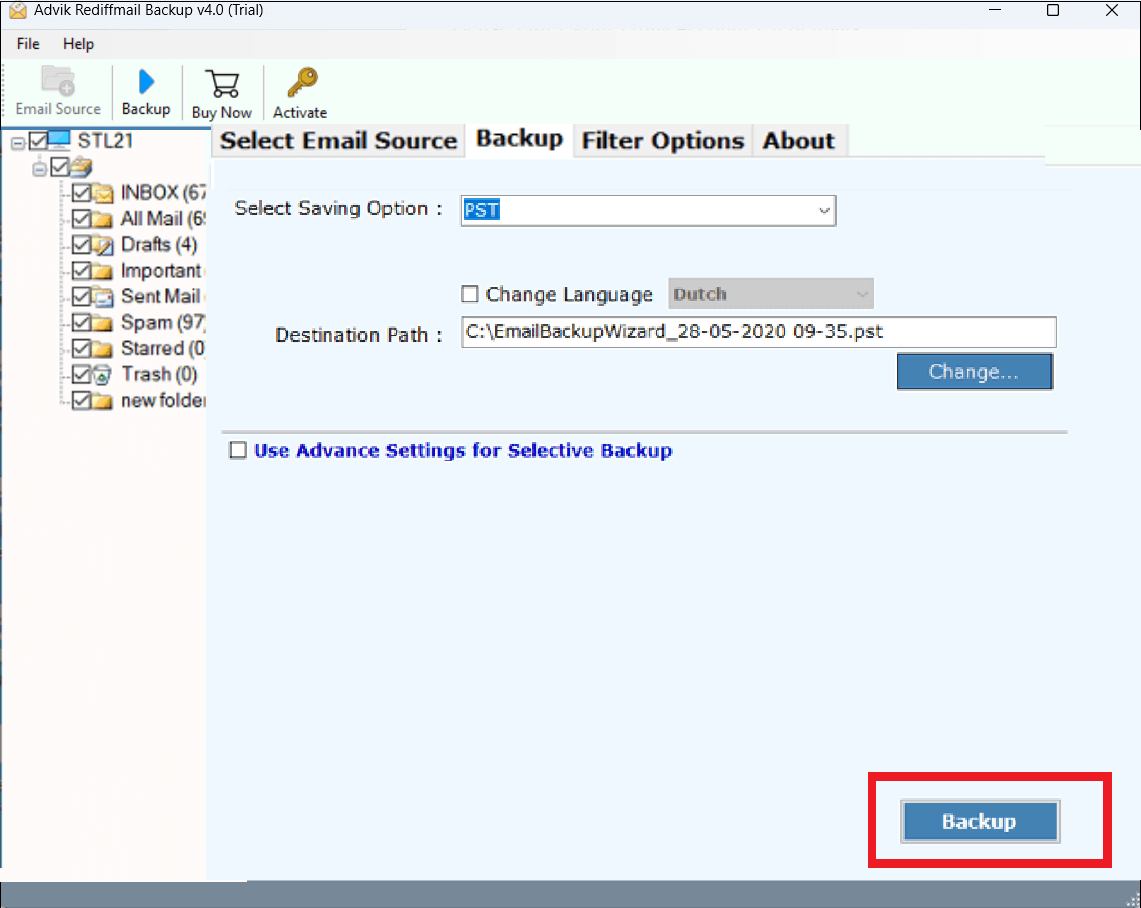This screenshot has height=908, width=1141.
Task: Click the Change... destination button
Action: (x=974, y=372)
